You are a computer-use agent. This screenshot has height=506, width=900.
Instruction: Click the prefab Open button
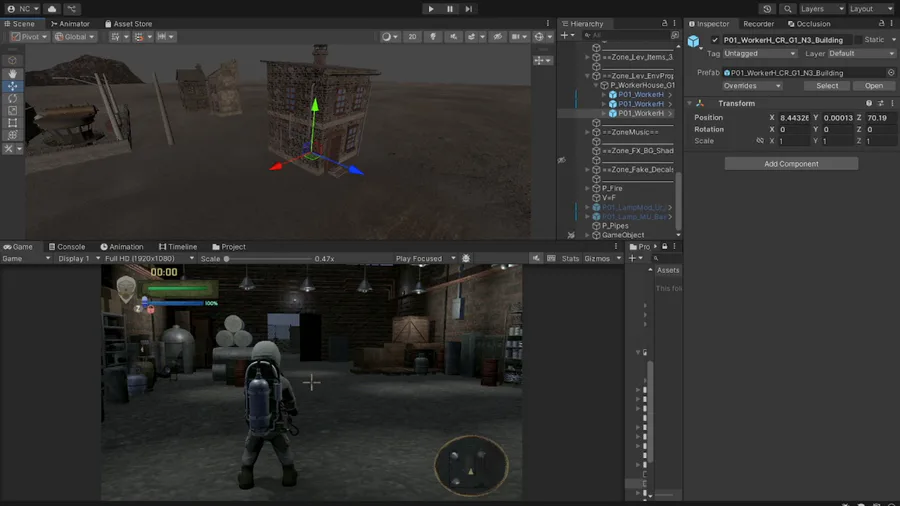click(874, 85)
